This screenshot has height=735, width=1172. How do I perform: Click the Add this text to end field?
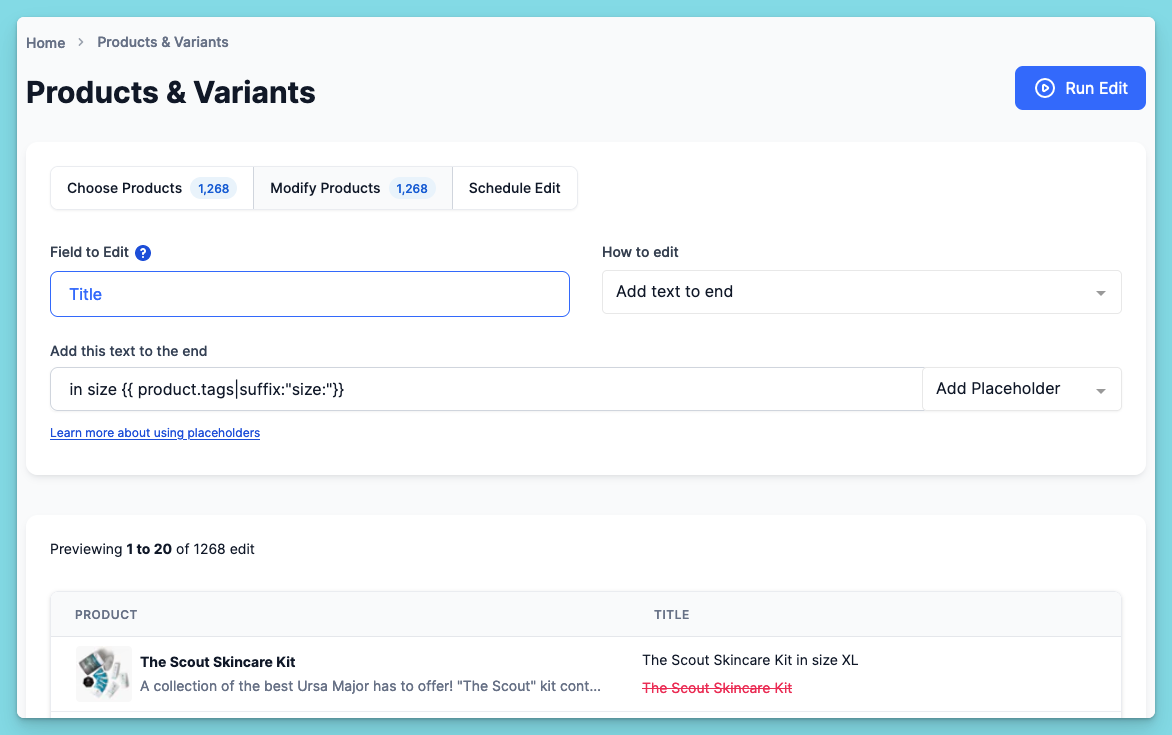[x=487, y=389]
